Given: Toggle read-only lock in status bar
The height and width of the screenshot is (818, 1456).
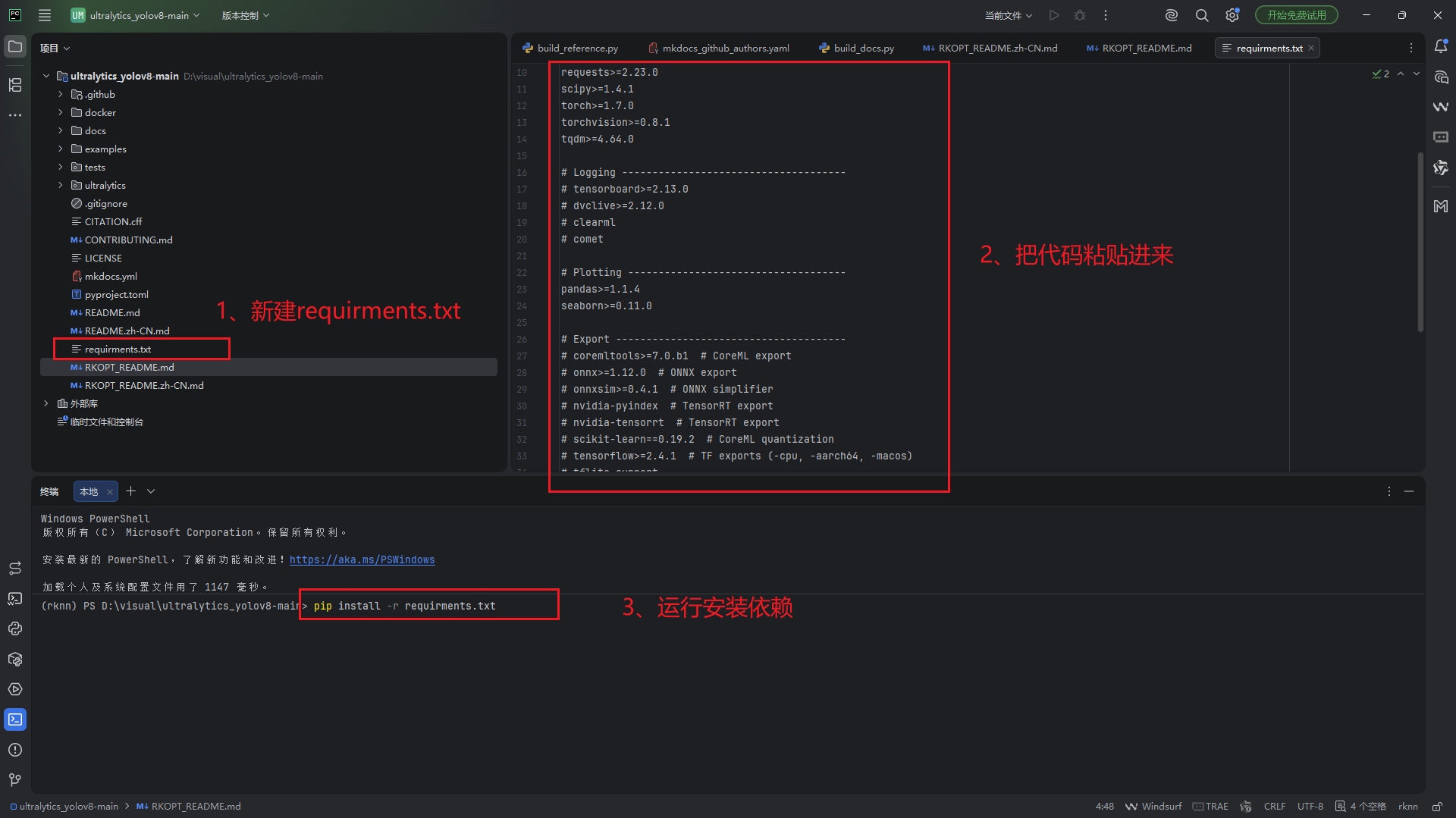Looking at the screenshot, I should pos(1437,807).
